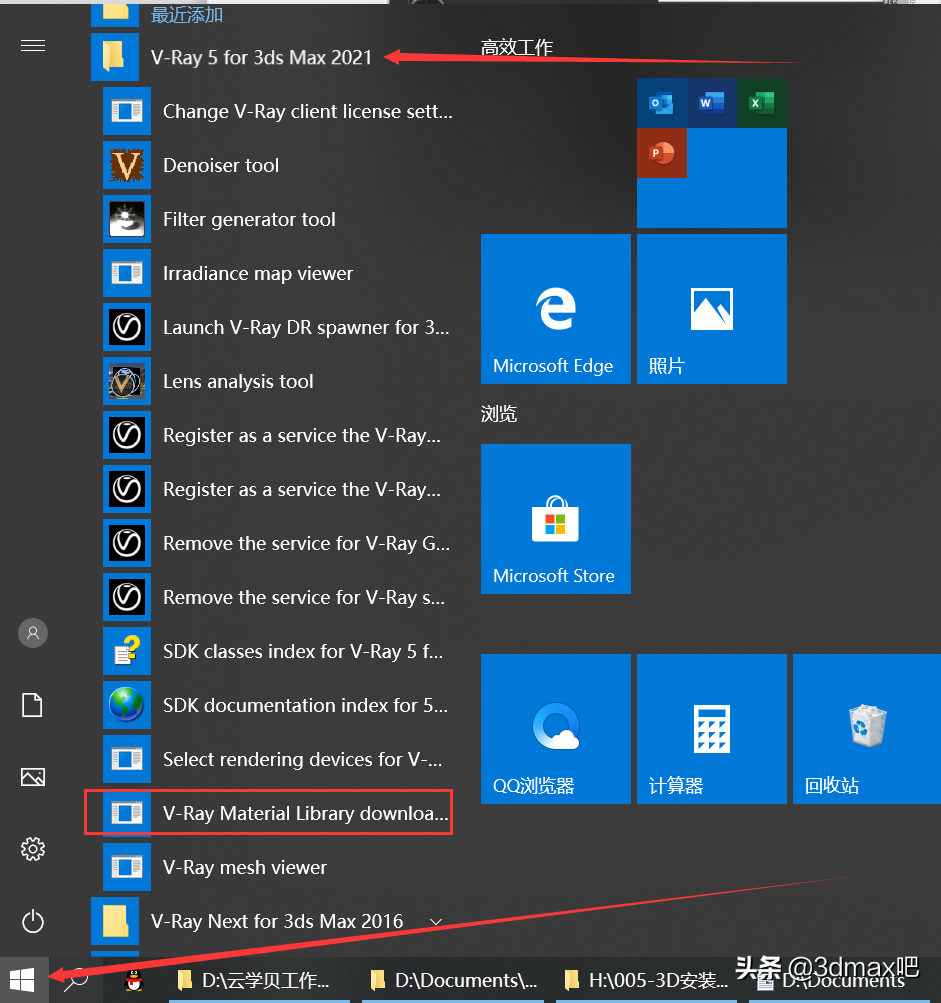Image resolution: width=941 pixels, height=1003 pixels.
Task: Open the QQ penguin icon in taskbar
Action: click(134, 980)
